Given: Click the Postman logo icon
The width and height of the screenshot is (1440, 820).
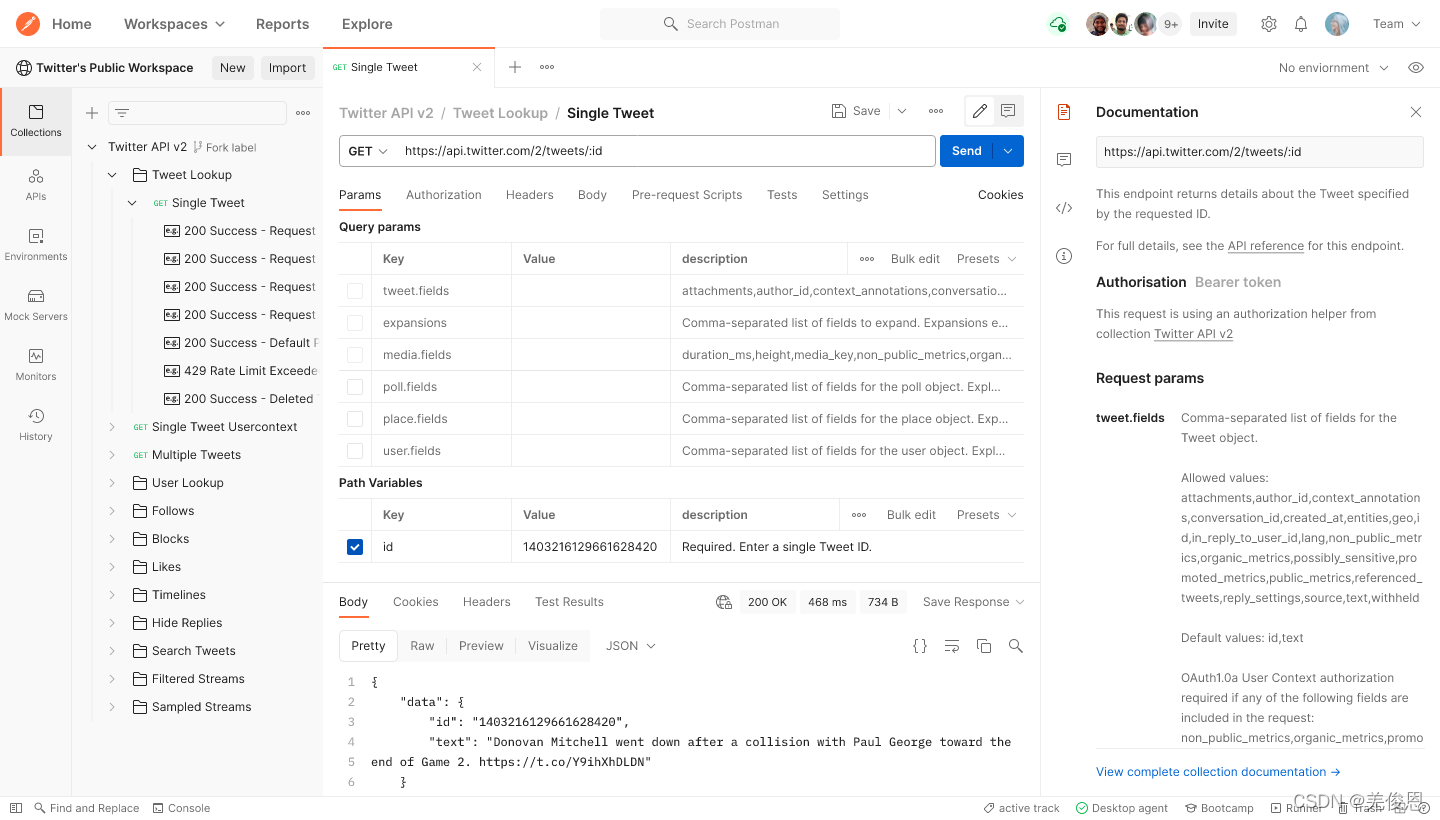Looking at the screenshot, I should tap(28, 23).
